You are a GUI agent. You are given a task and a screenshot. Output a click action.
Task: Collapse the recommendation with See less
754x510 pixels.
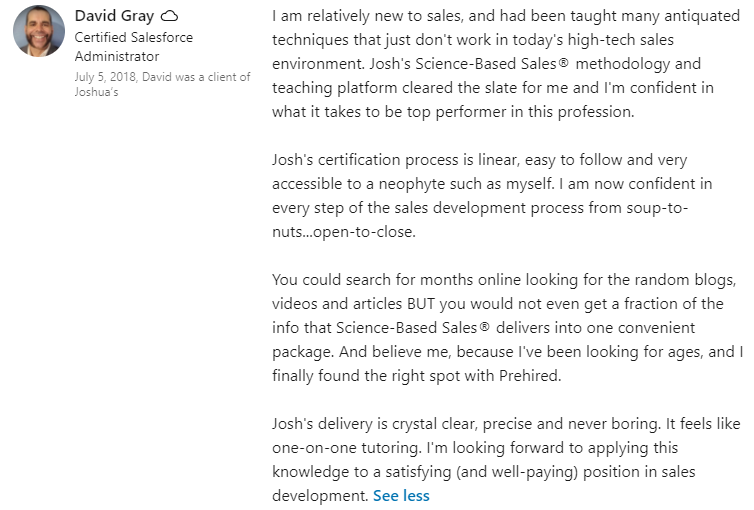click(401, 495)
